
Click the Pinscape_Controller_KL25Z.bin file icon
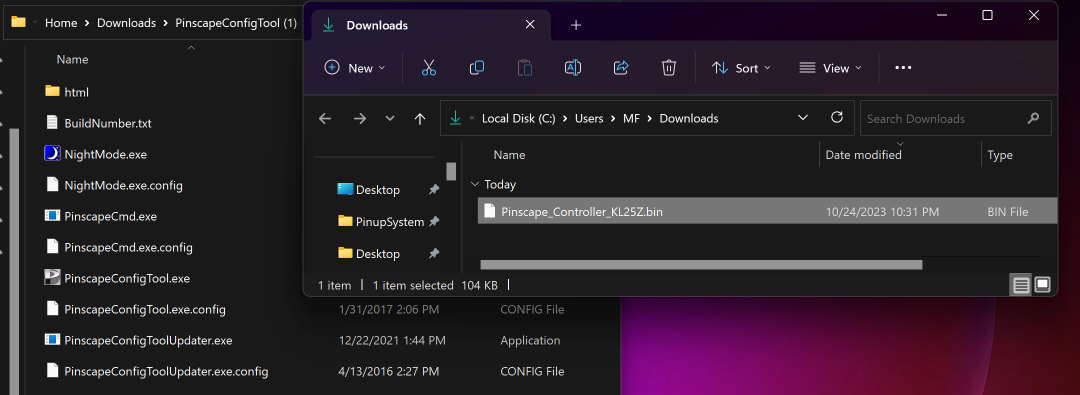coord(490,211)
